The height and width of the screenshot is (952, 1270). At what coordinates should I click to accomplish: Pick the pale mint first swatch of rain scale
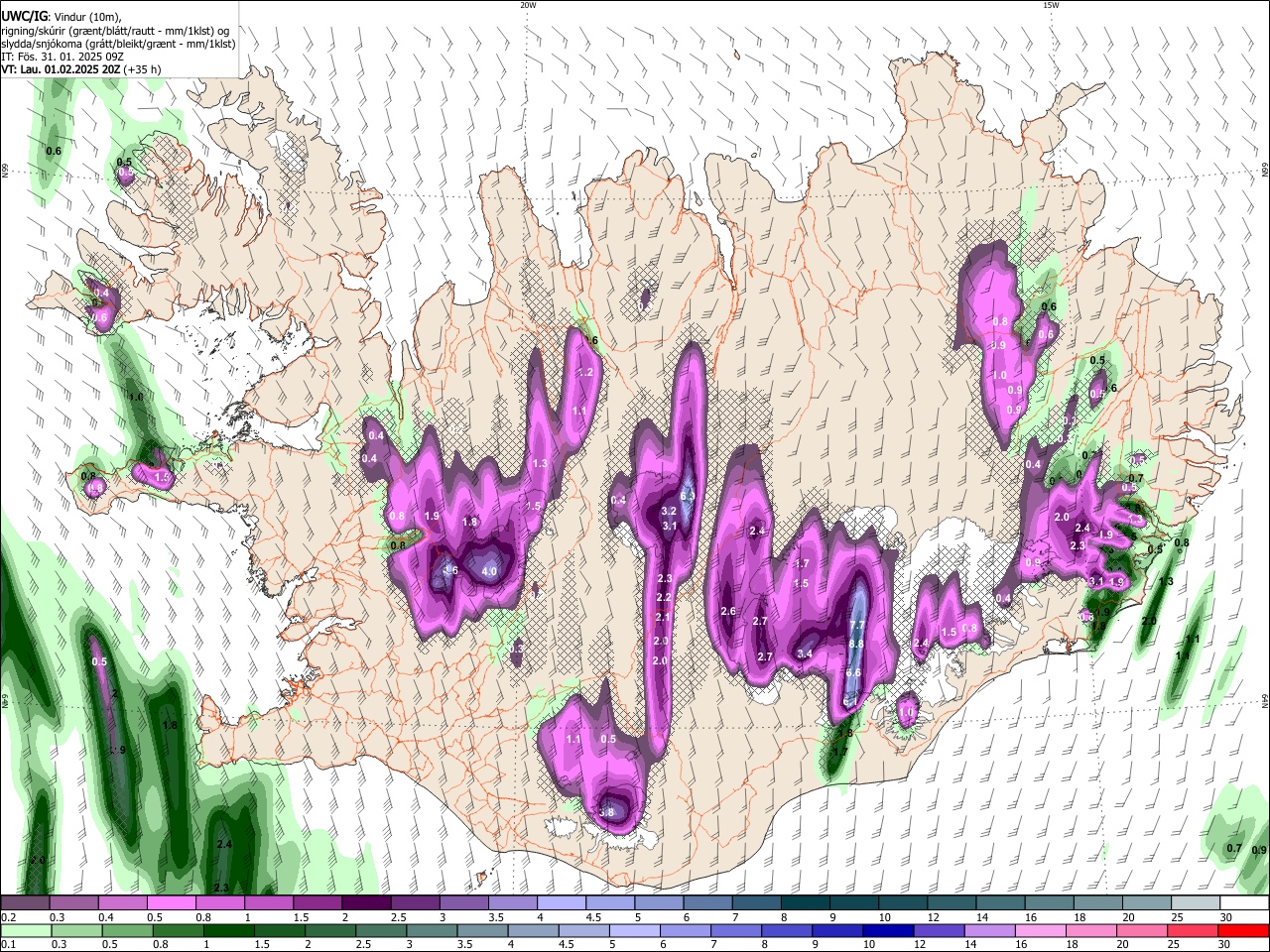pos(26,930)
